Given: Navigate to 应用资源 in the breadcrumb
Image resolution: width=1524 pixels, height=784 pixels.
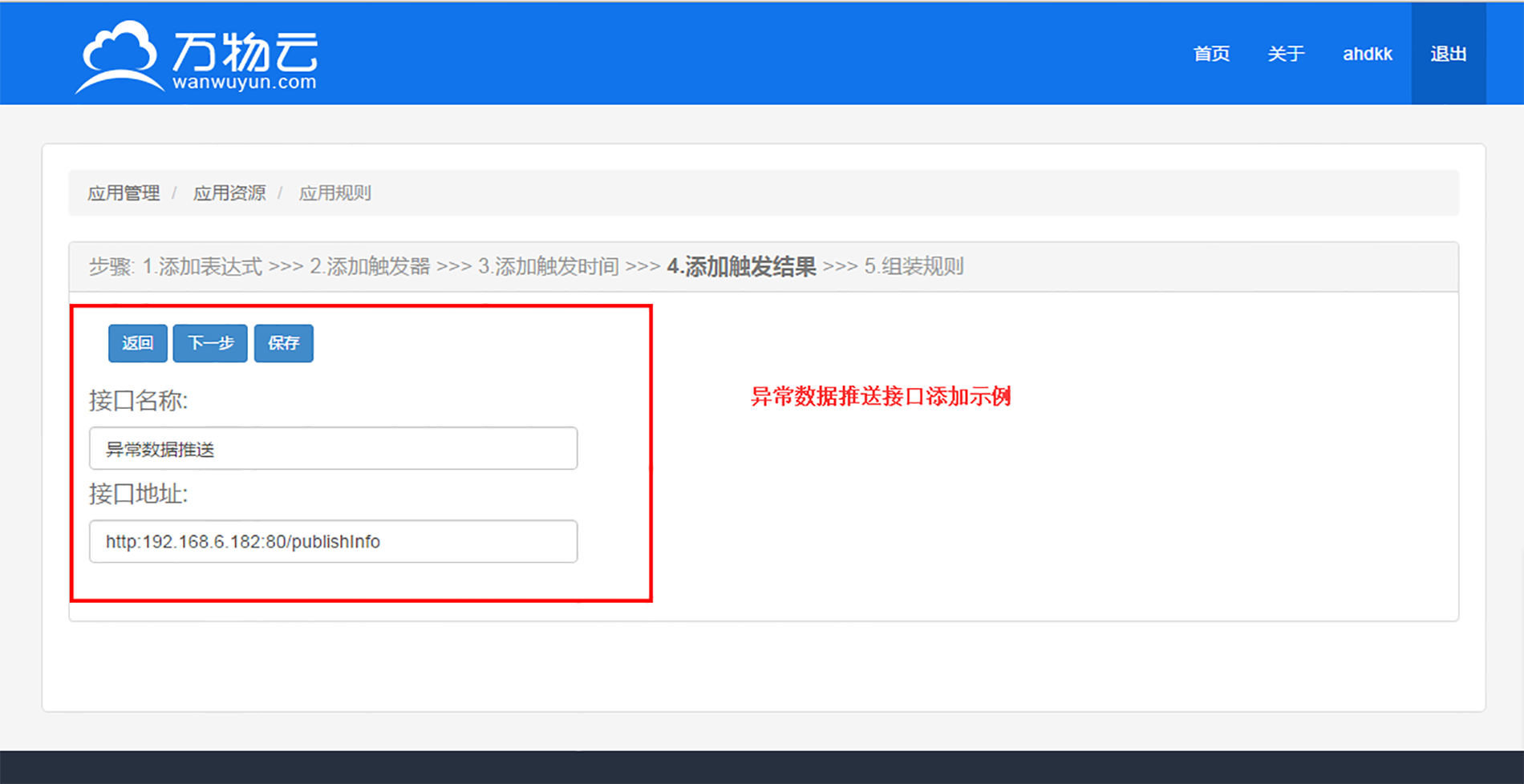Looking at the screenshot, I should pos(229,193).
